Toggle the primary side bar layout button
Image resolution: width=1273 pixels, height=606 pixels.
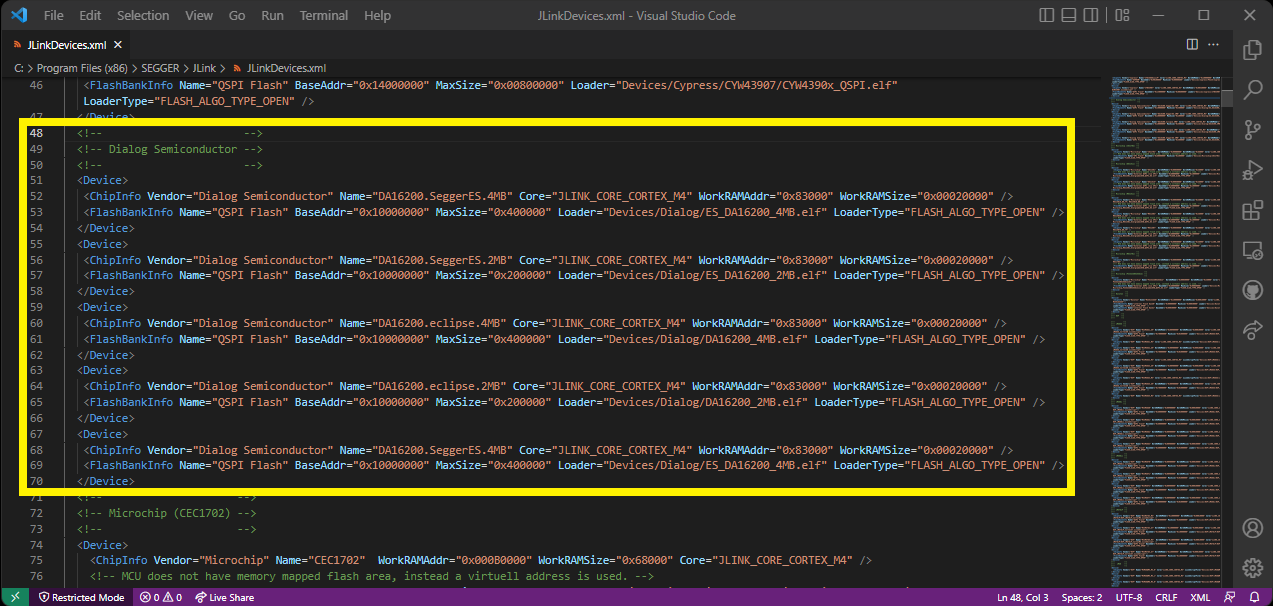tap(1046, 16)
